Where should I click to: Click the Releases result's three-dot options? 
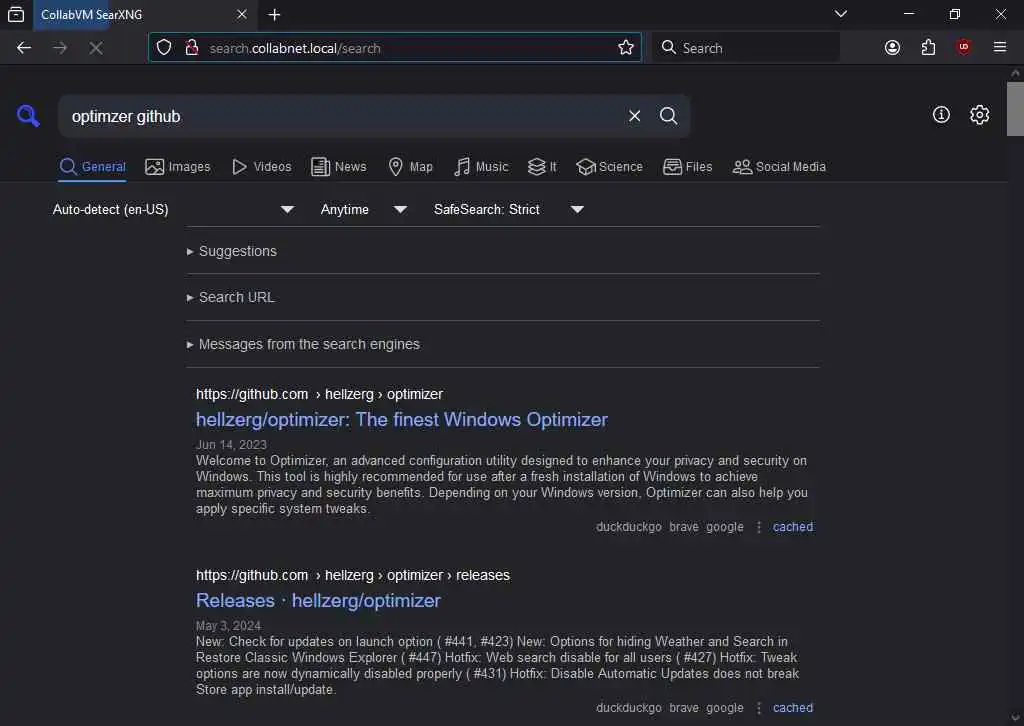(x=758, y=708)
